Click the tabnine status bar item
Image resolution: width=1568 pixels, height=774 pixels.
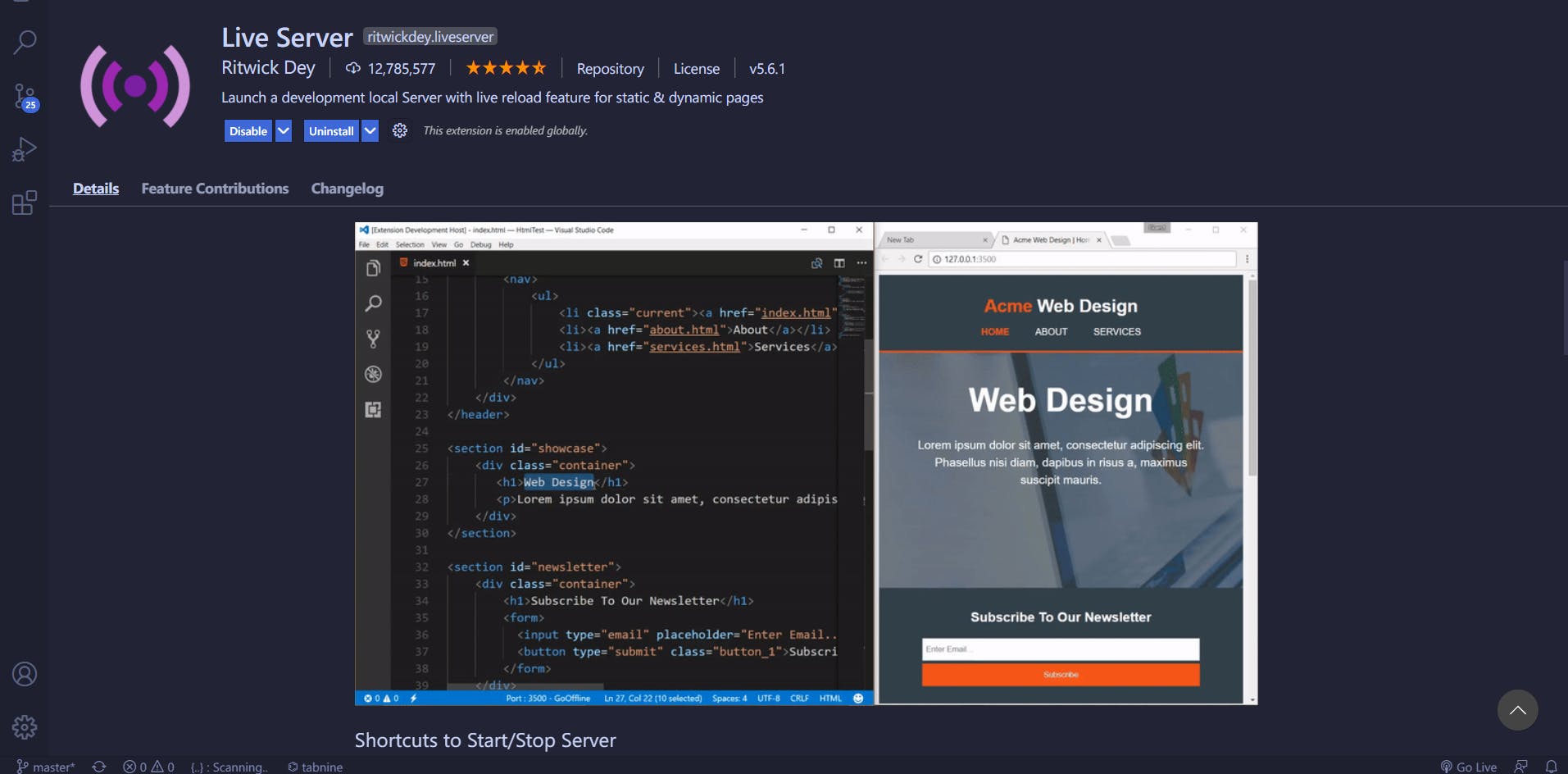[x=315, y=767]
